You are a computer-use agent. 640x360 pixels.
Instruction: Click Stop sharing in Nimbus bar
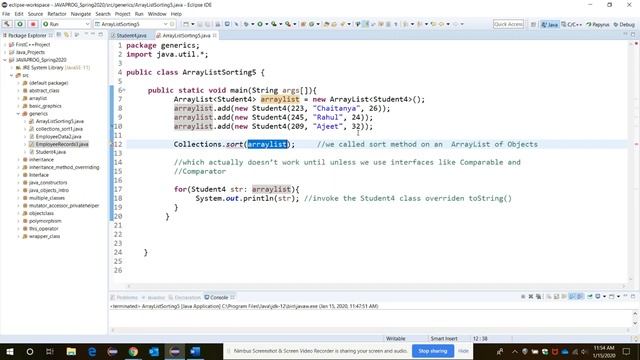[433, 351]
